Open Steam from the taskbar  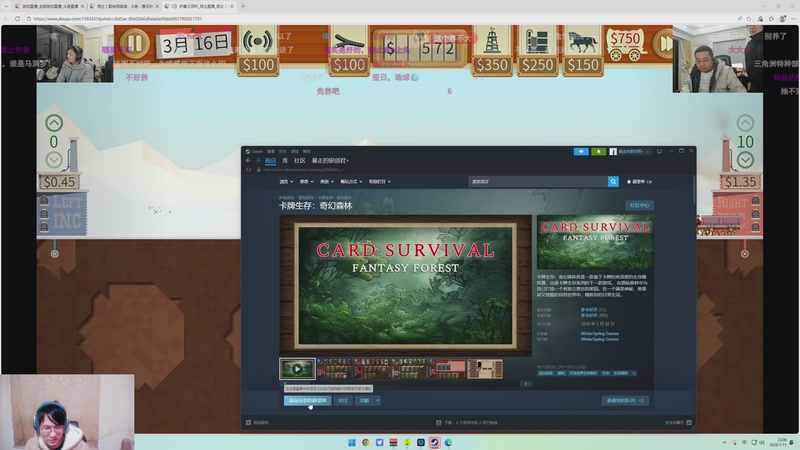(434, 442)
